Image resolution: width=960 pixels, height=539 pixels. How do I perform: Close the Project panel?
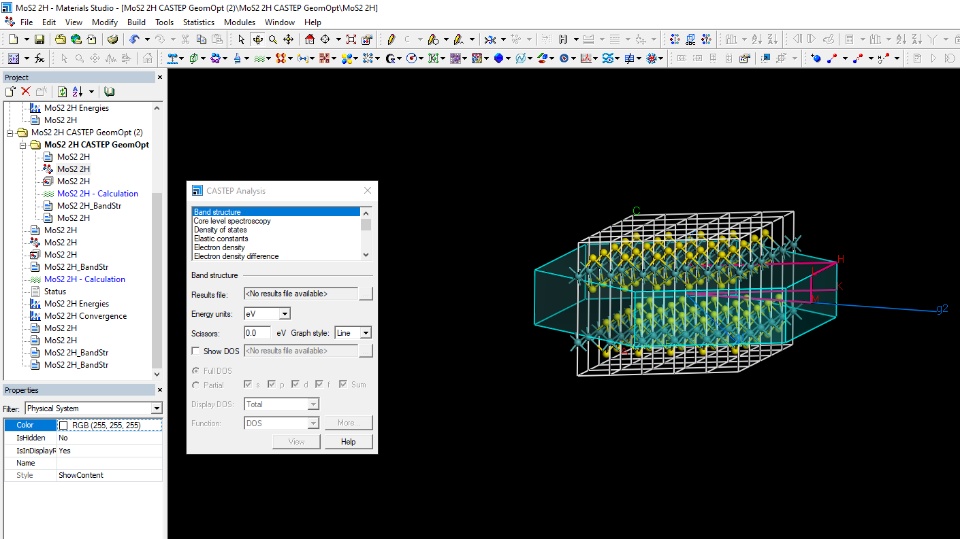(x=160, y=77)
